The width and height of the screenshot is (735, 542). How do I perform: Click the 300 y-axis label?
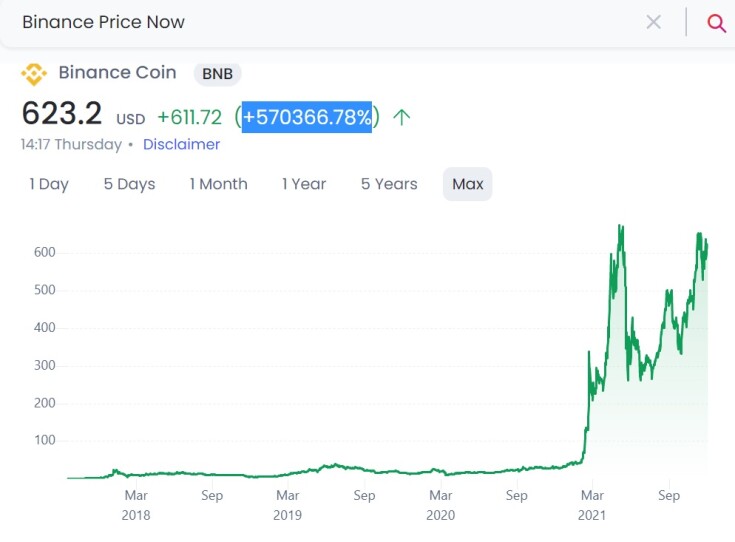point(45,365)
